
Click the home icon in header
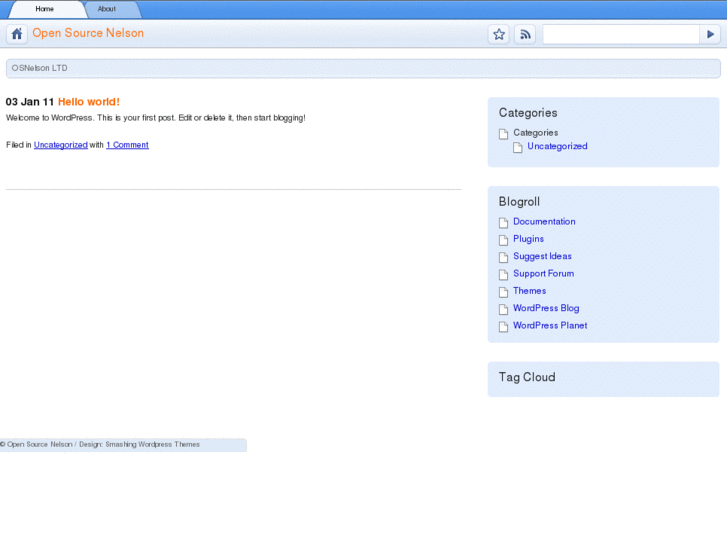[x=17, y=34]
